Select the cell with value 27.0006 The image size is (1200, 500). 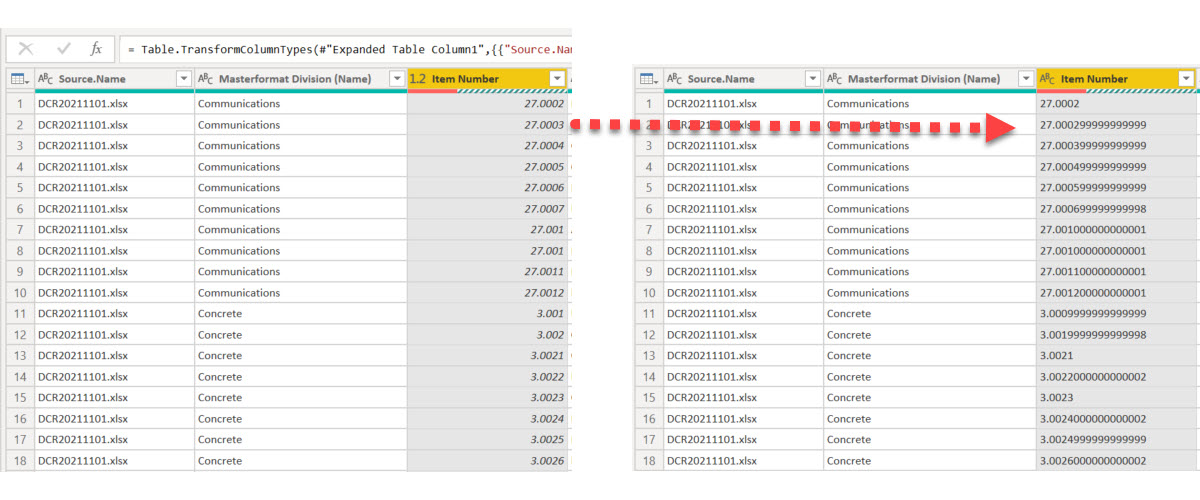[488, 188]
